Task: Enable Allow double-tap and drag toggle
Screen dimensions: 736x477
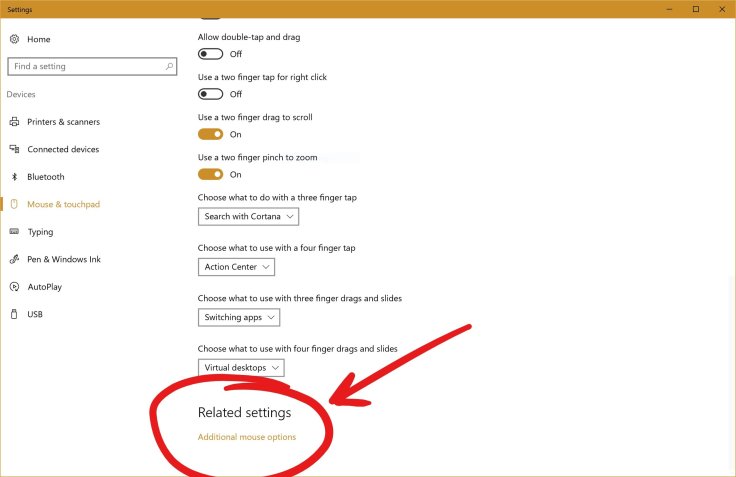Action: click(x=210, y=54)
